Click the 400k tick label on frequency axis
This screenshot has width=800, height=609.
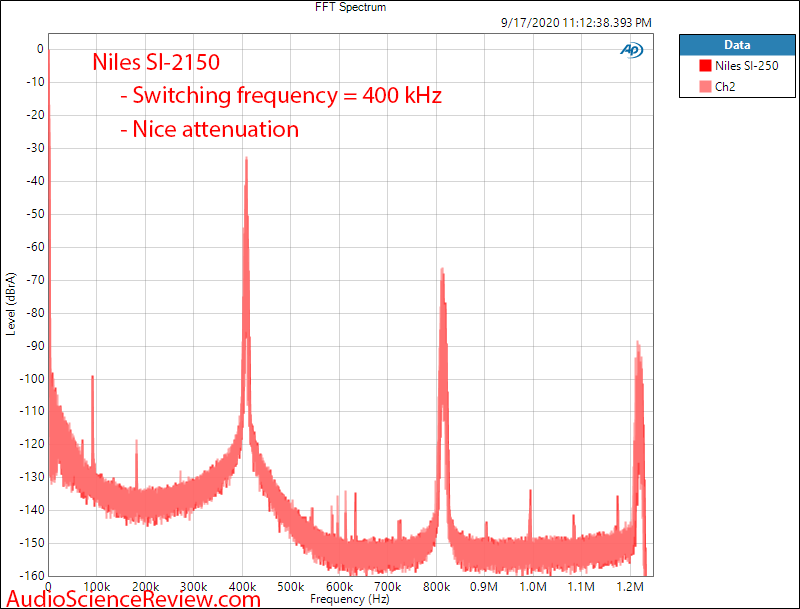242,587
